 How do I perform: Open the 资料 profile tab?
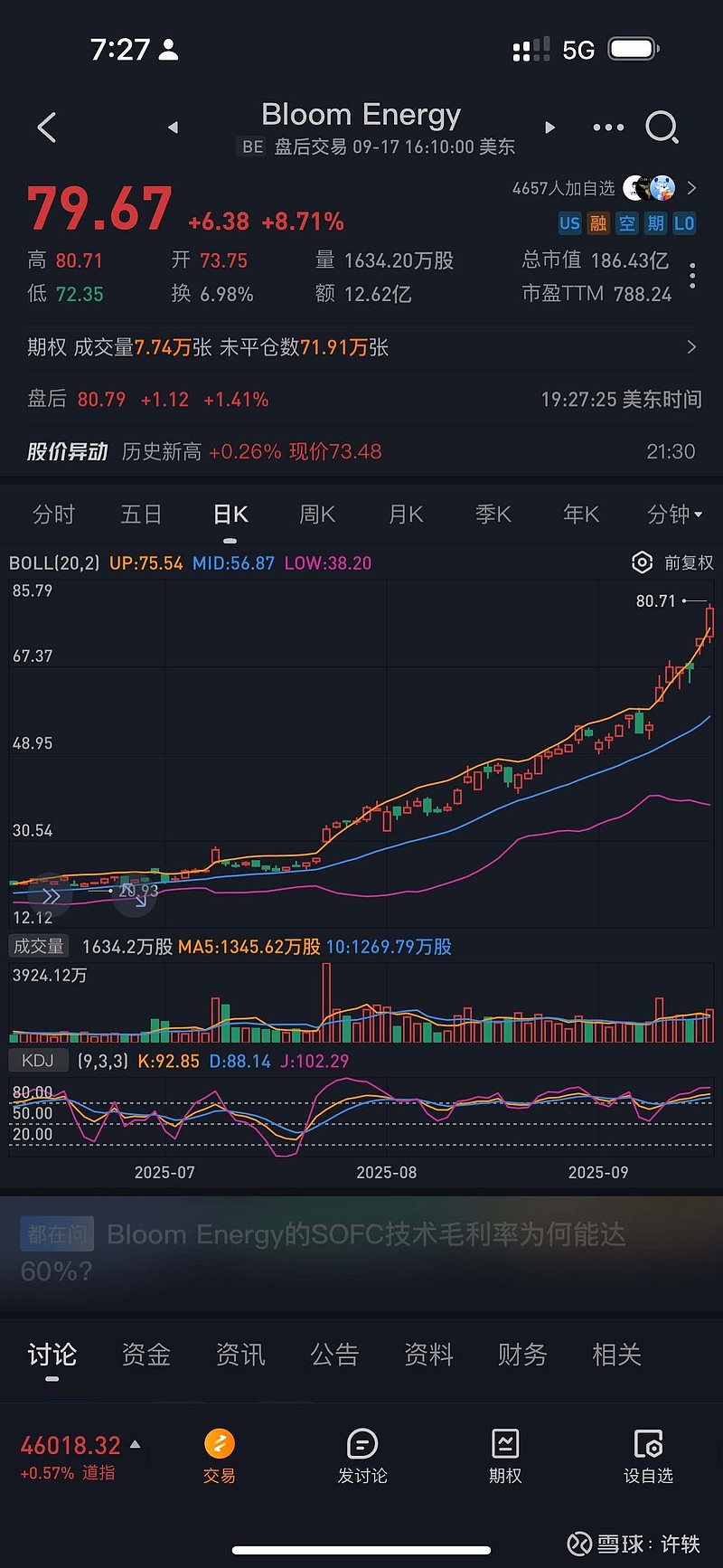[428, 1355]
